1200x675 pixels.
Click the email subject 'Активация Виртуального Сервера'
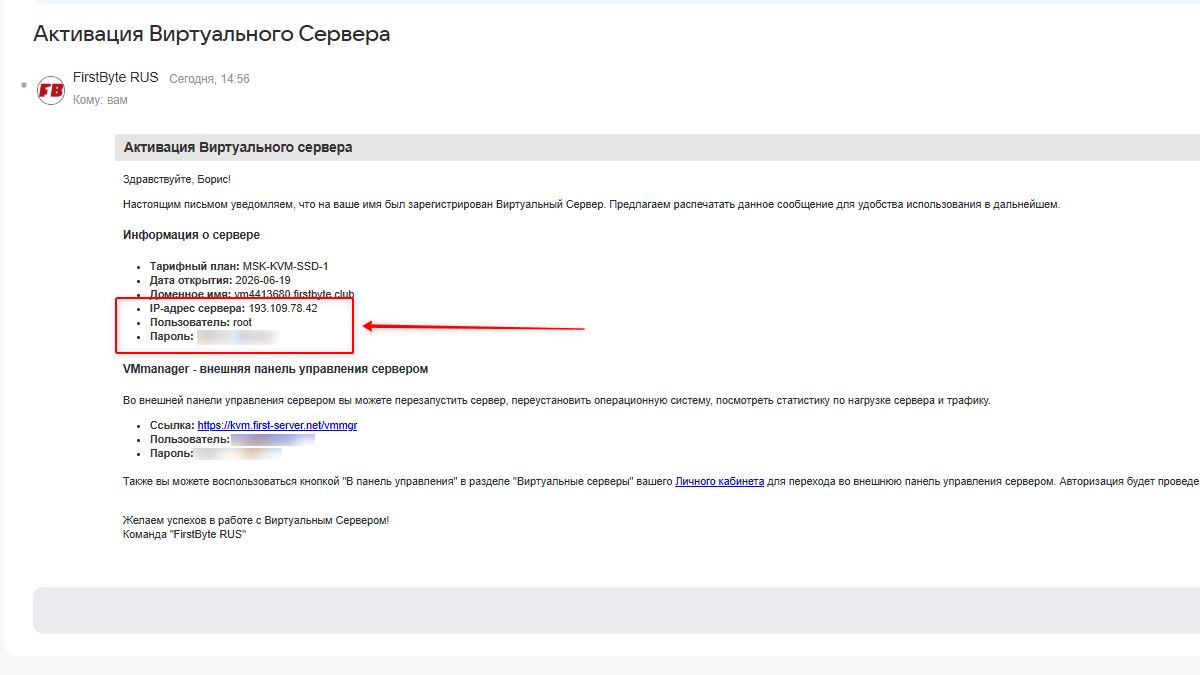212,34
